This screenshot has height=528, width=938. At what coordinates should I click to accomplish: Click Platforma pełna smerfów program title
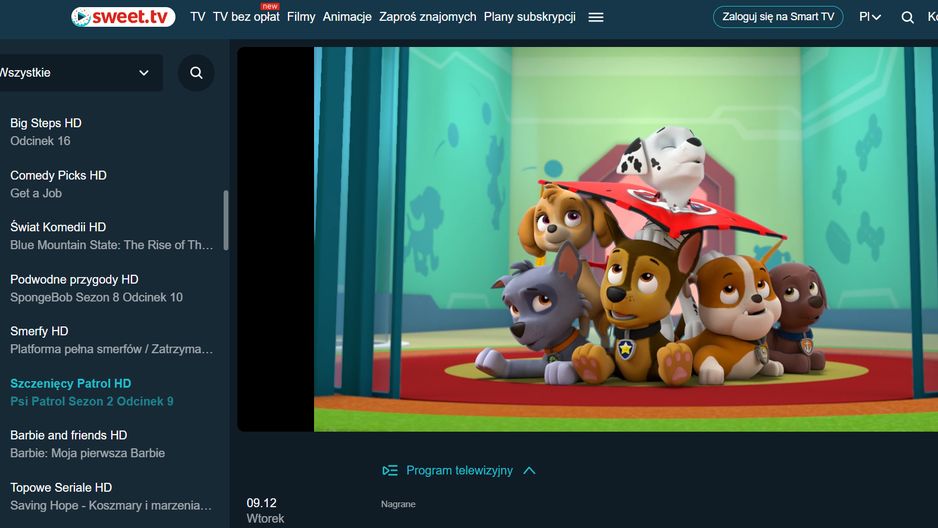click(x=111, y=349)
